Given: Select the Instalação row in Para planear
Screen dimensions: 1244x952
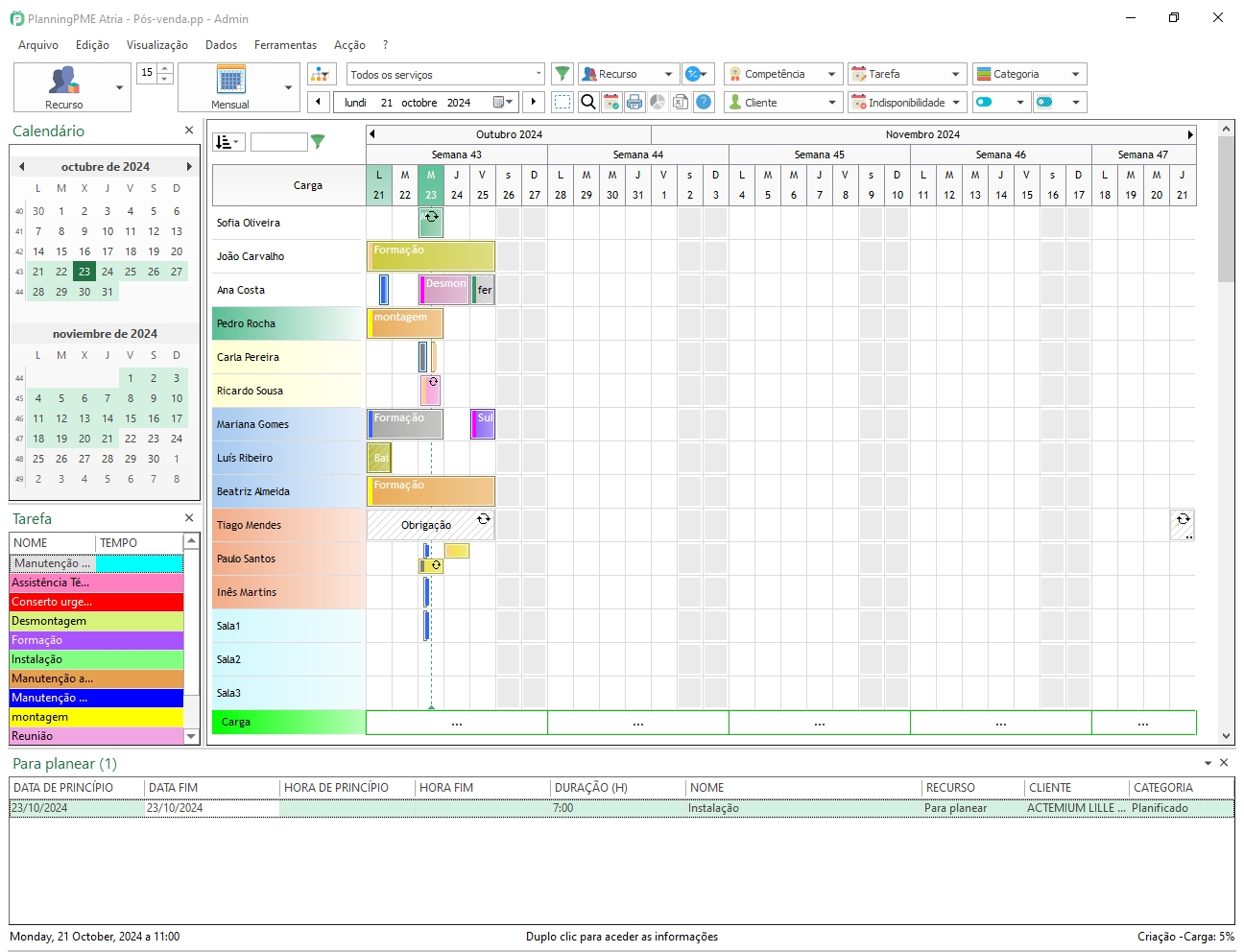Looking at the screenshot, I should point(621,808).
